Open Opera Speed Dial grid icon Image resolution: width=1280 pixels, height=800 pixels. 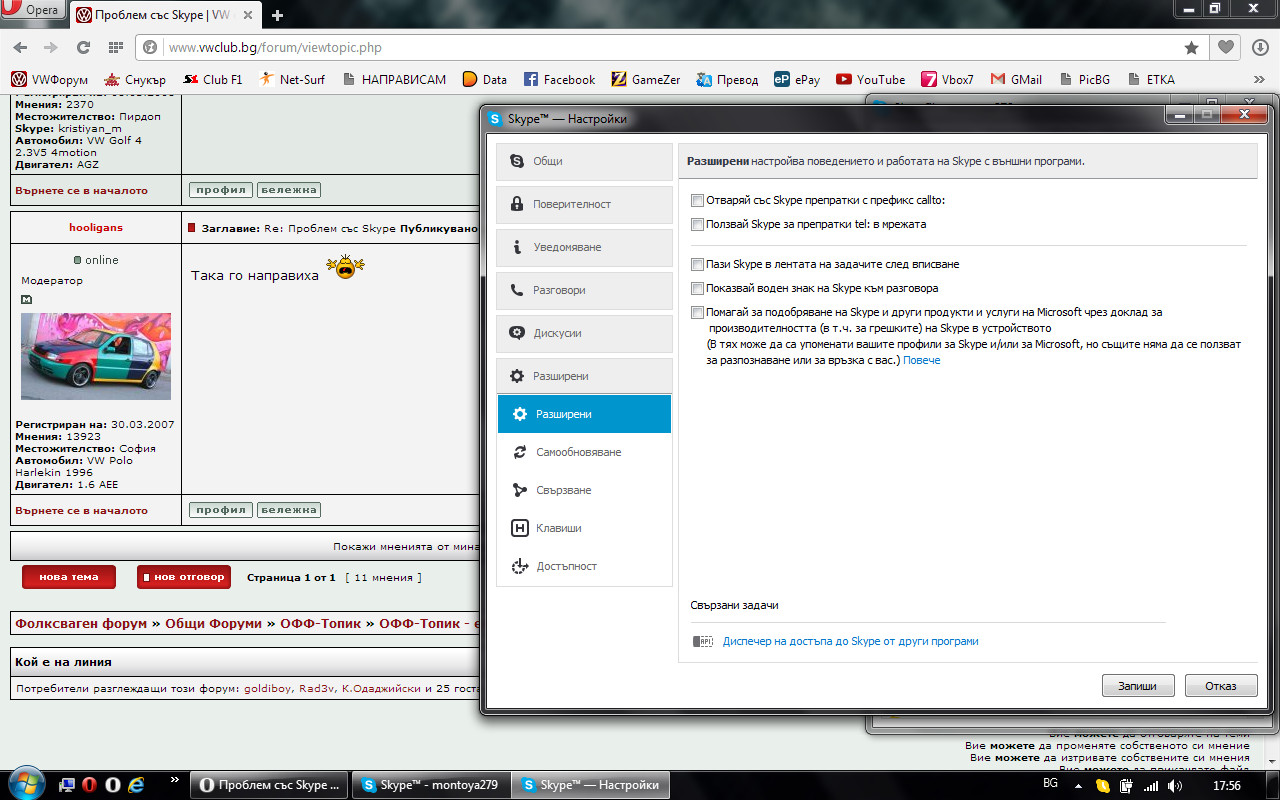click(x=115, y=47)
